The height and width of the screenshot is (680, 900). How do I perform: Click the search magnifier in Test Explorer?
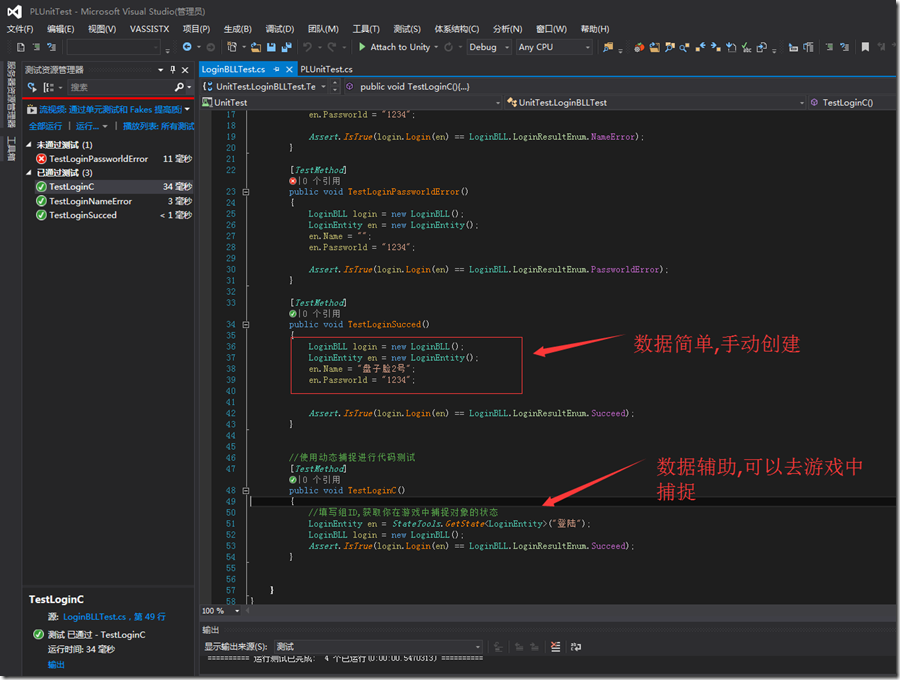click(x=179, y=87)
